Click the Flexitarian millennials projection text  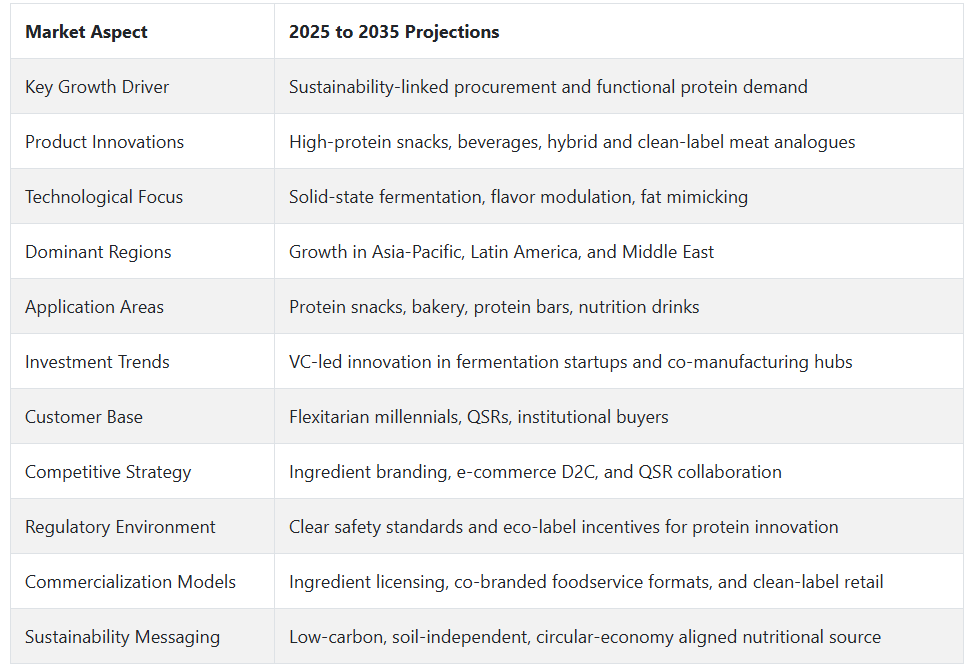[x=478, y=417]
